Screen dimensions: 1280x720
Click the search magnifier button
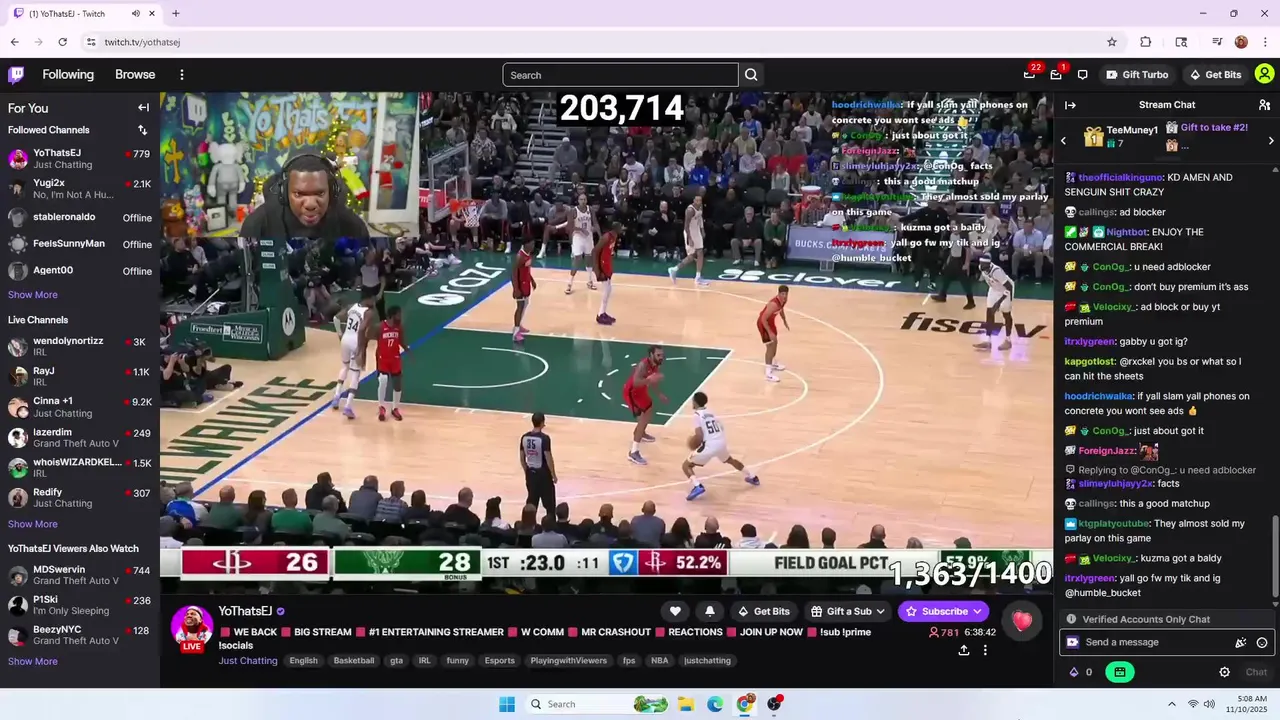[751, 75]
